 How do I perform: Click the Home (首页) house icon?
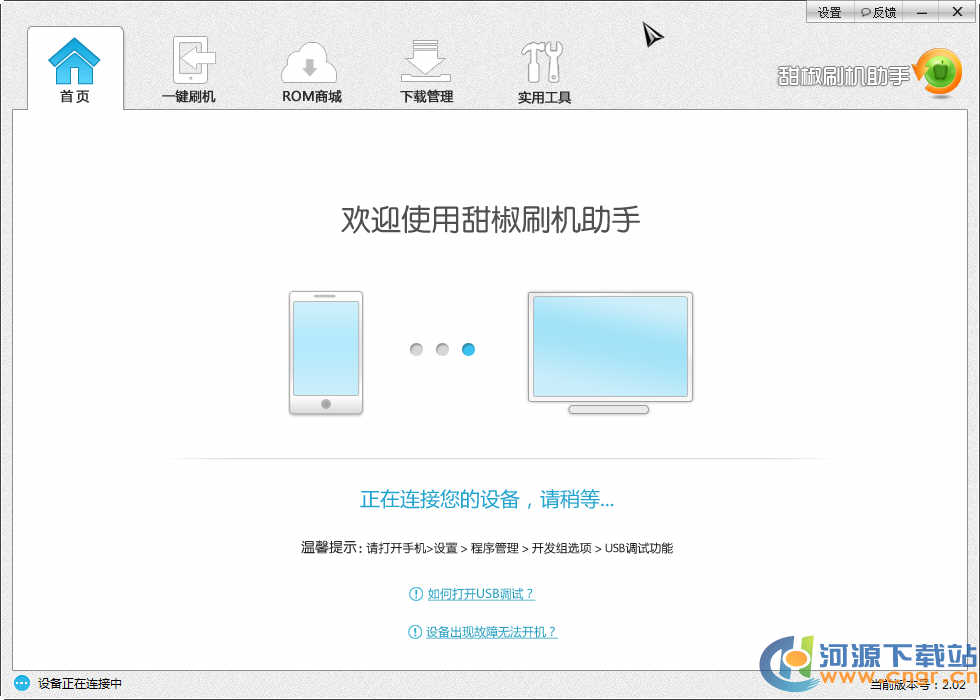(x=75, y=61)
